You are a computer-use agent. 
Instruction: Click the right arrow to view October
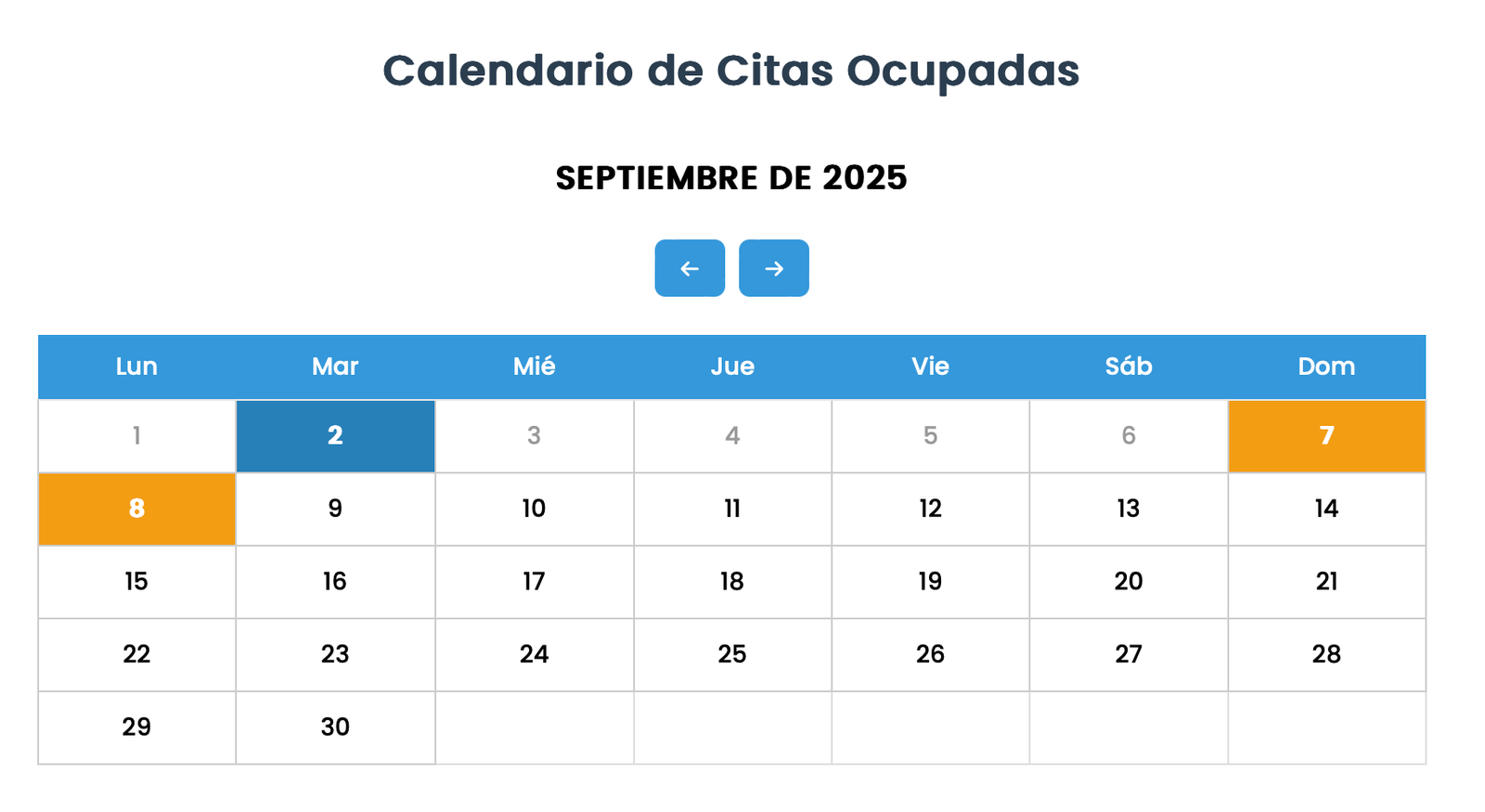pyautogui.click(x=774, y=268)
